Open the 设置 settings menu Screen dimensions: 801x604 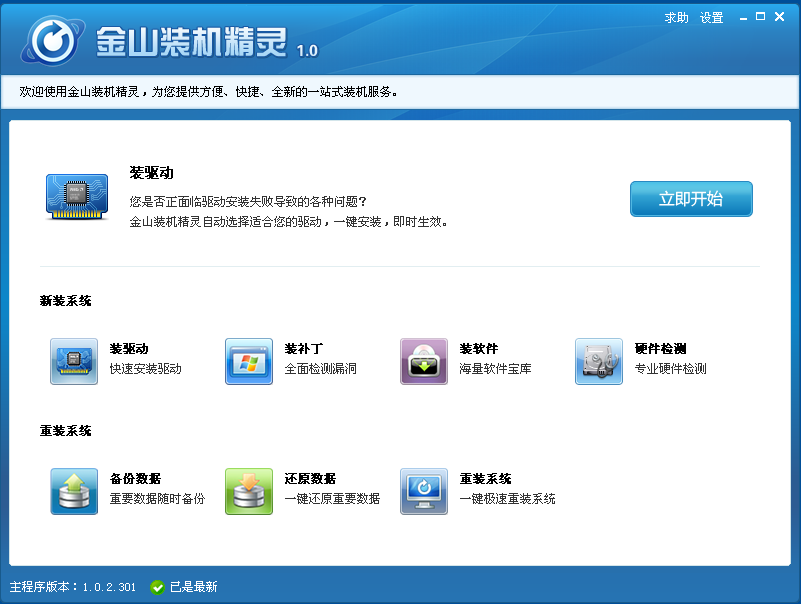point(712,18)
